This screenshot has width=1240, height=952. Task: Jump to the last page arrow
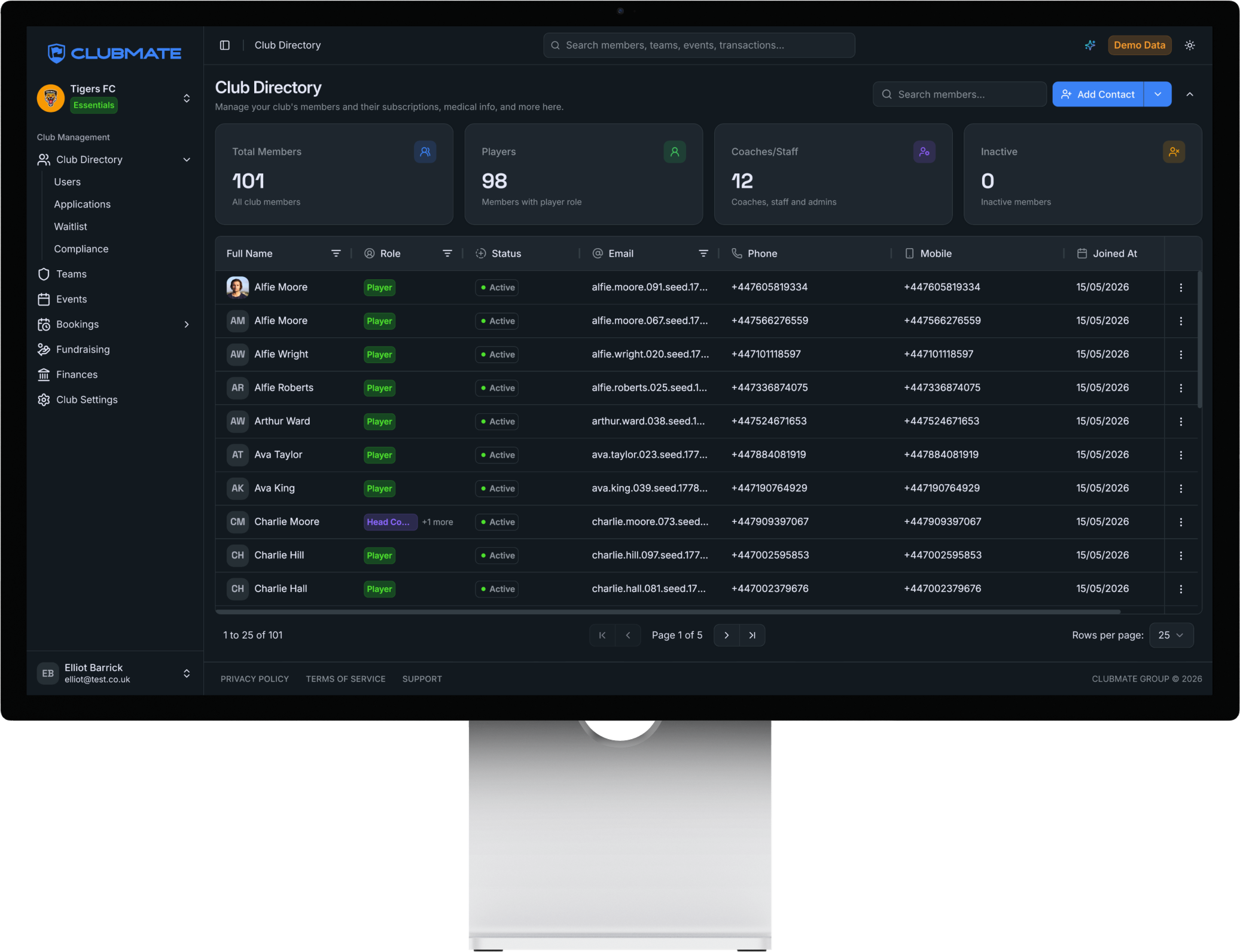[752, 635]
